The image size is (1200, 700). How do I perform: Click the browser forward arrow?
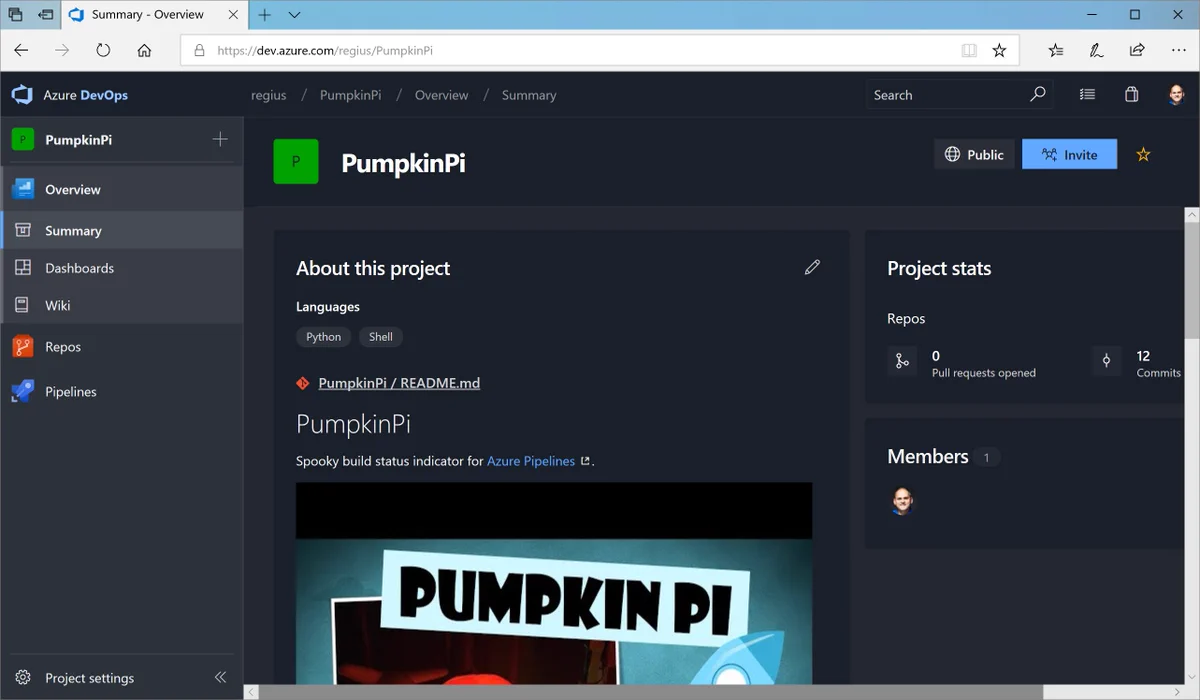62,50
